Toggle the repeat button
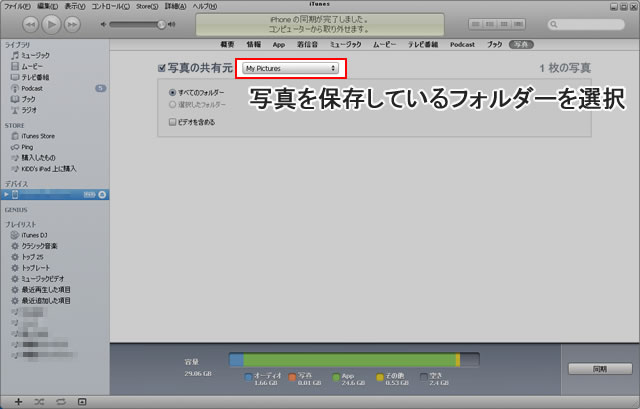Screen dimensions: 640x409 (x=61, y=402)
